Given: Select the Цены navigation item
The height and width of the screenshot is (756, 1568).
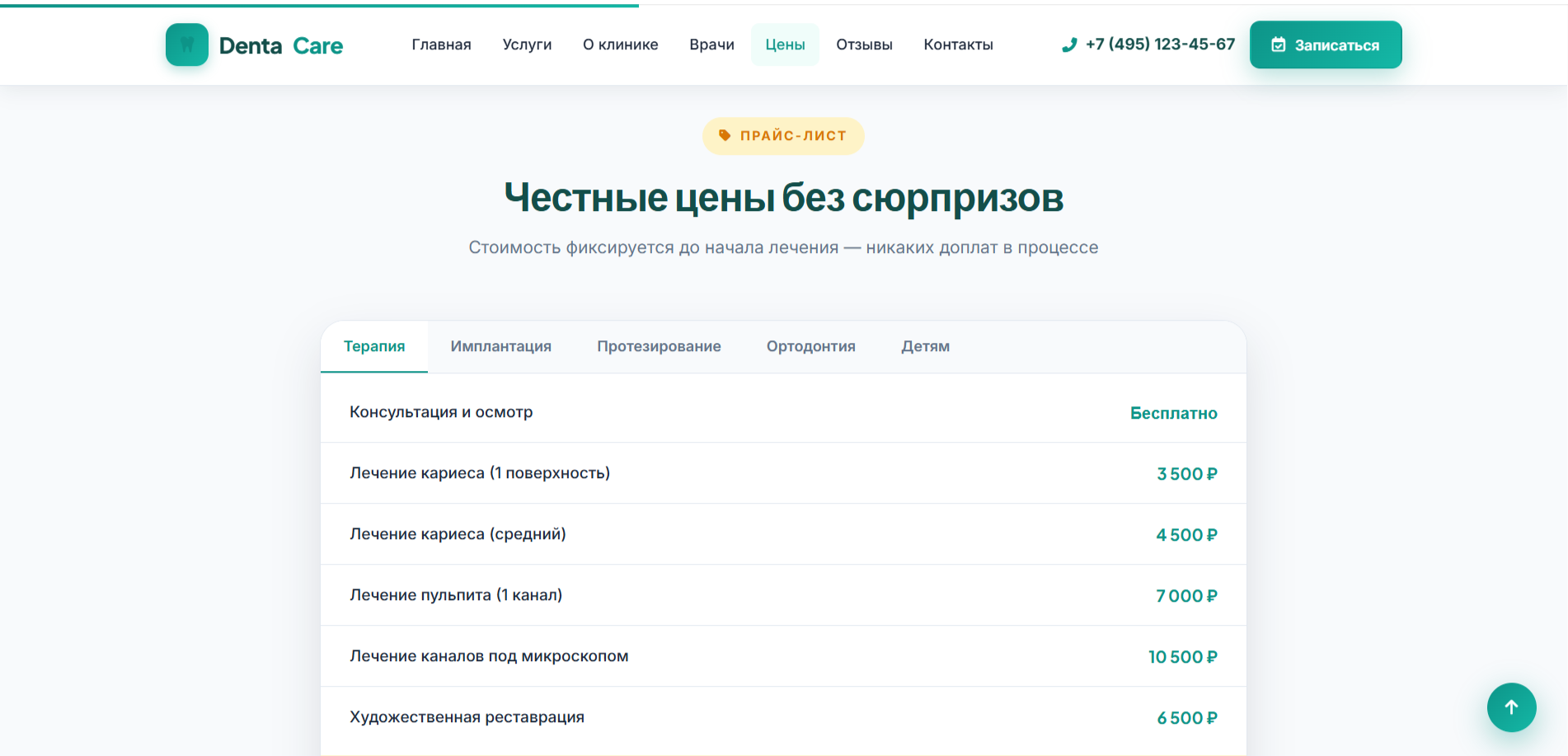Looking at the screenshot, I should click(x=785, y=45).
